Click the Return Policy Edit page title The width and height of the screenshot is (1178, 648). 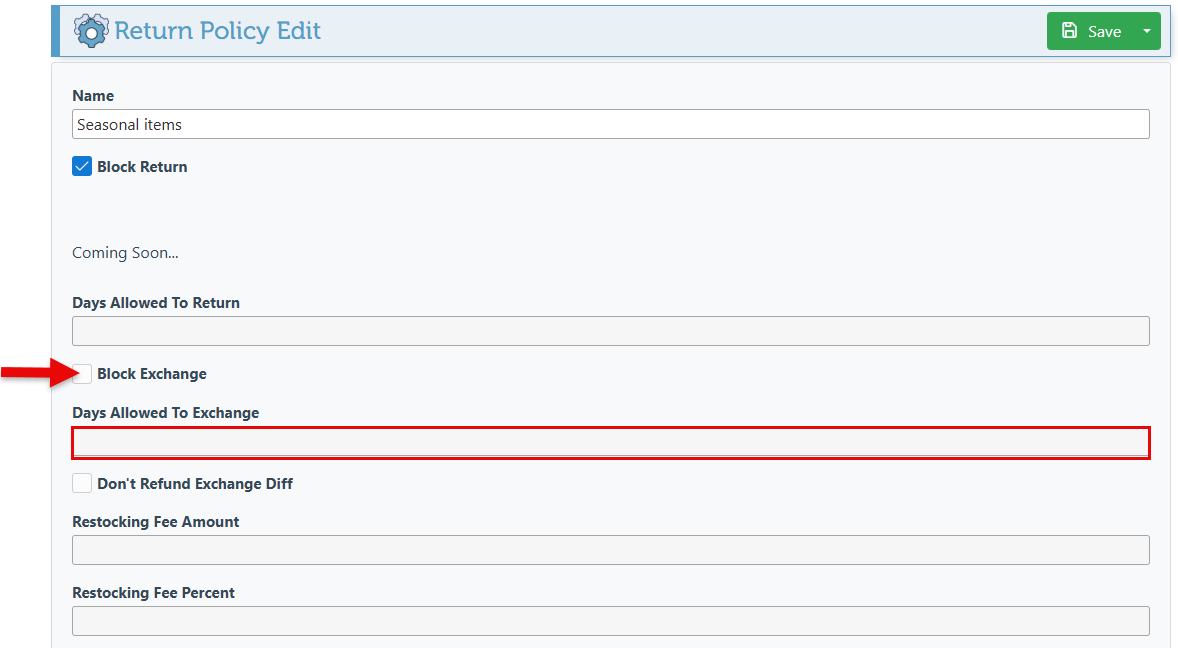tap(218, 31)
